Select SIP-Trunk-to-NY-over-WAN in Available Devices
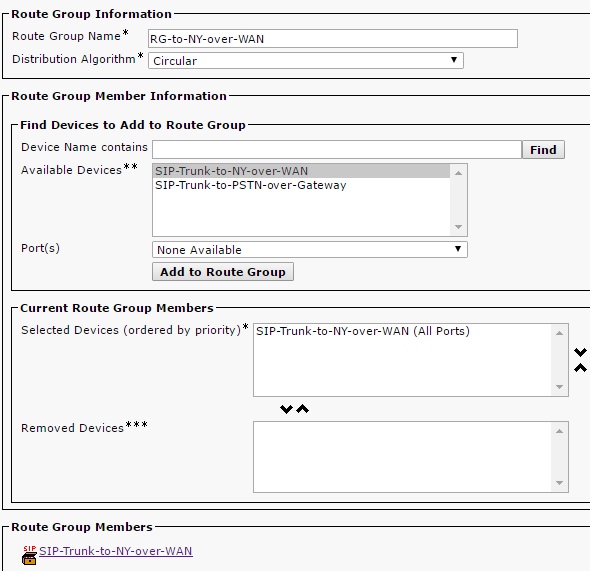590x571 pixels. click(x=302, y=171)
